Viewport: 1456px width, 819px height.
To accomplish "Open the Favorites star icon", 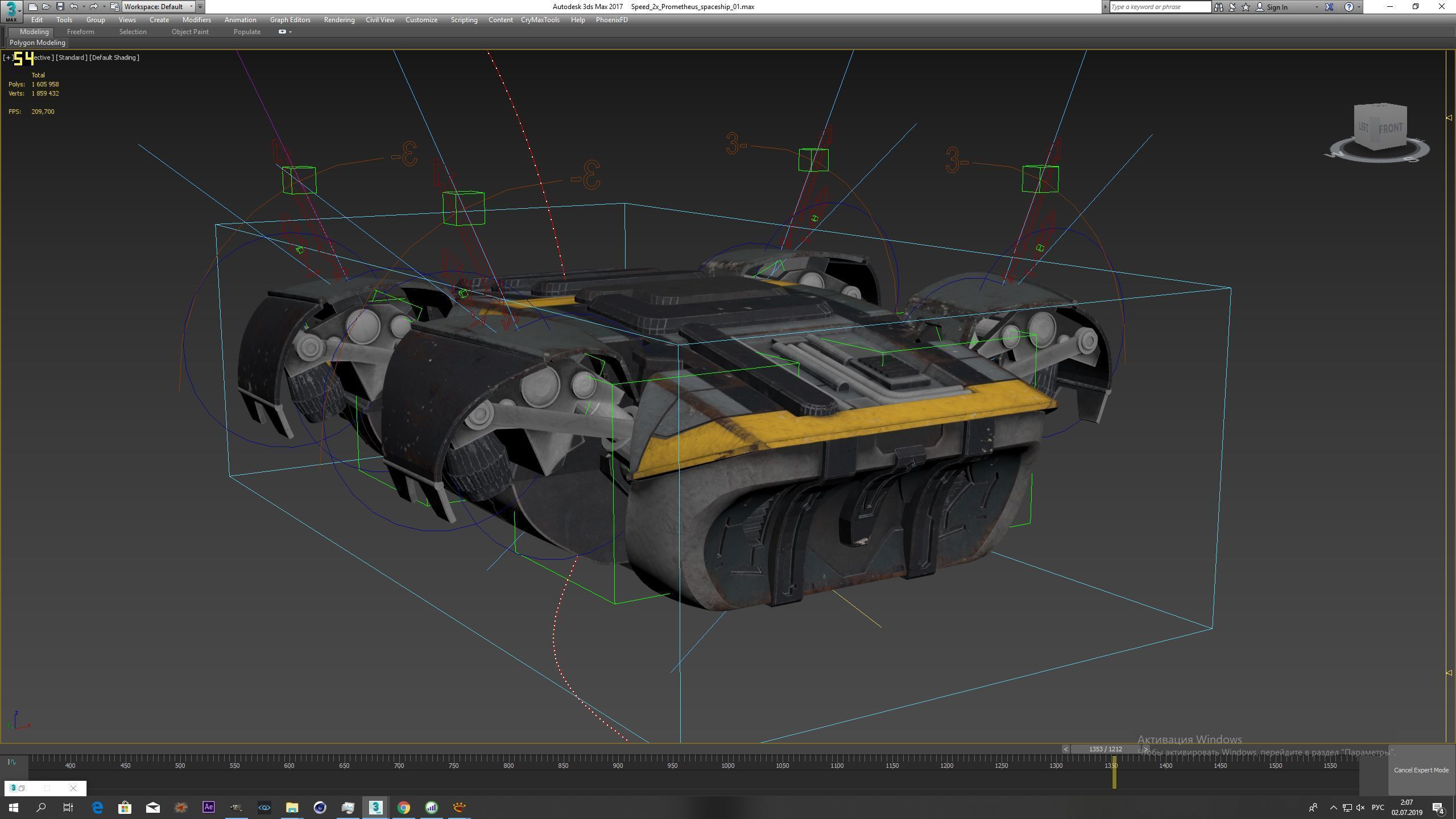I will point(1246,7).
